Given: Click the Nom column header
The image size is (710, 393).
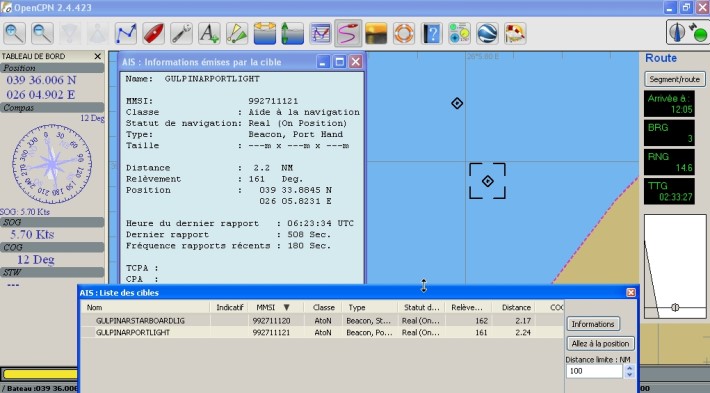Looking at the screenshot, I should pyautogui.click(x=146, y=307).
